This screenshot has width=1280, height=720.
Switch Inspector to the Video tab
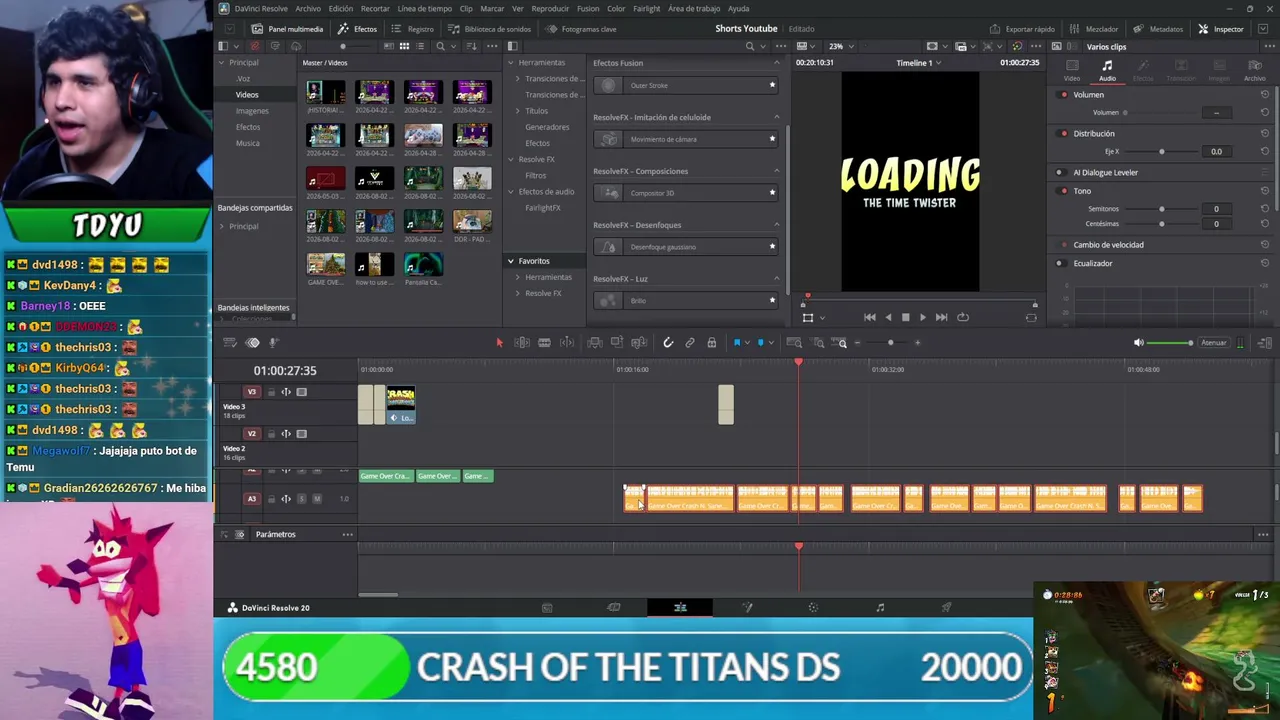(1072, 70)
